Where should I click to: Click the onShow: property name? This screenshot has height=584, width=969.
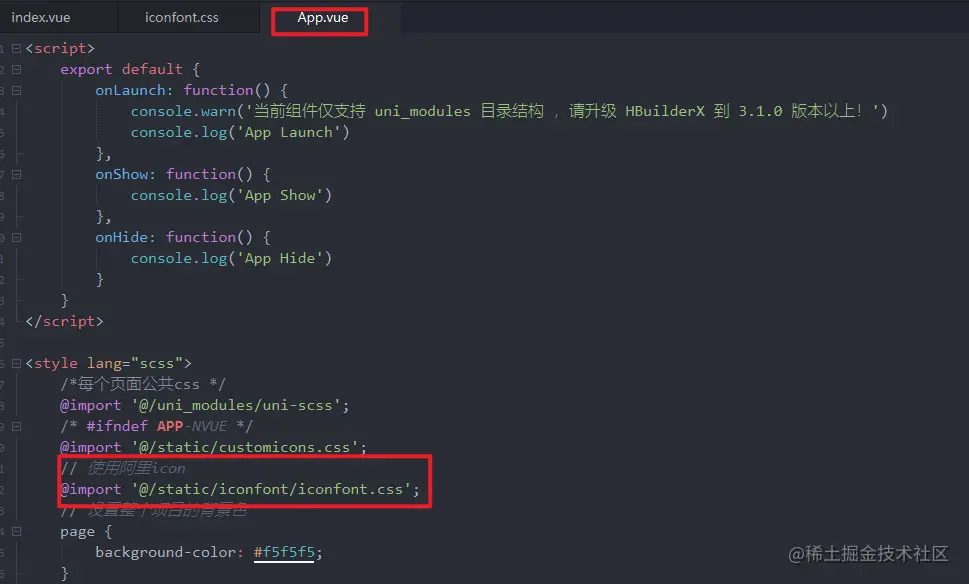125,174
